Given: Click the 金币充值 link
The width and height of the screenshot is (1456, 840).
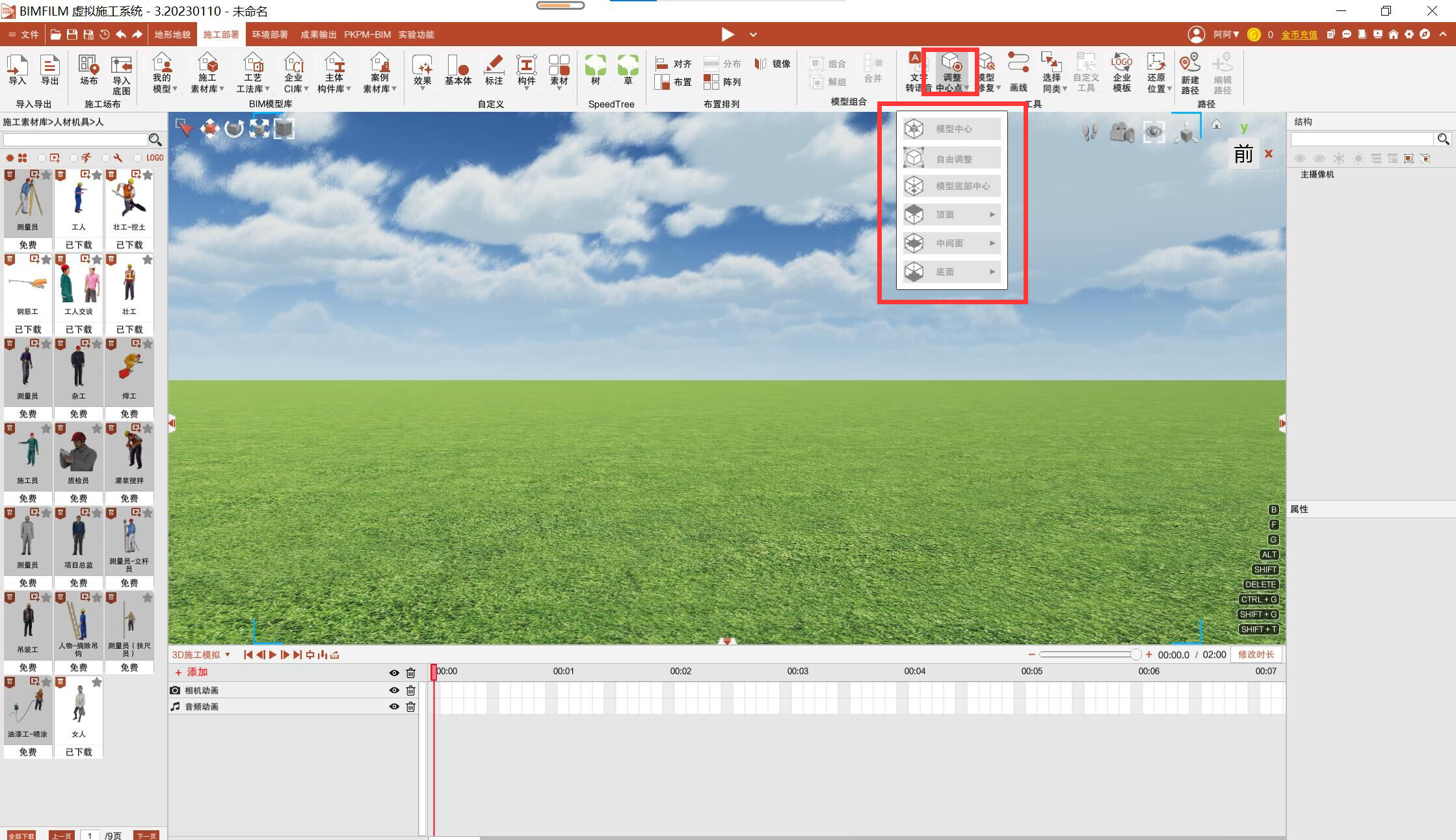Looking at the screenshot, I should pos(1299,34).
